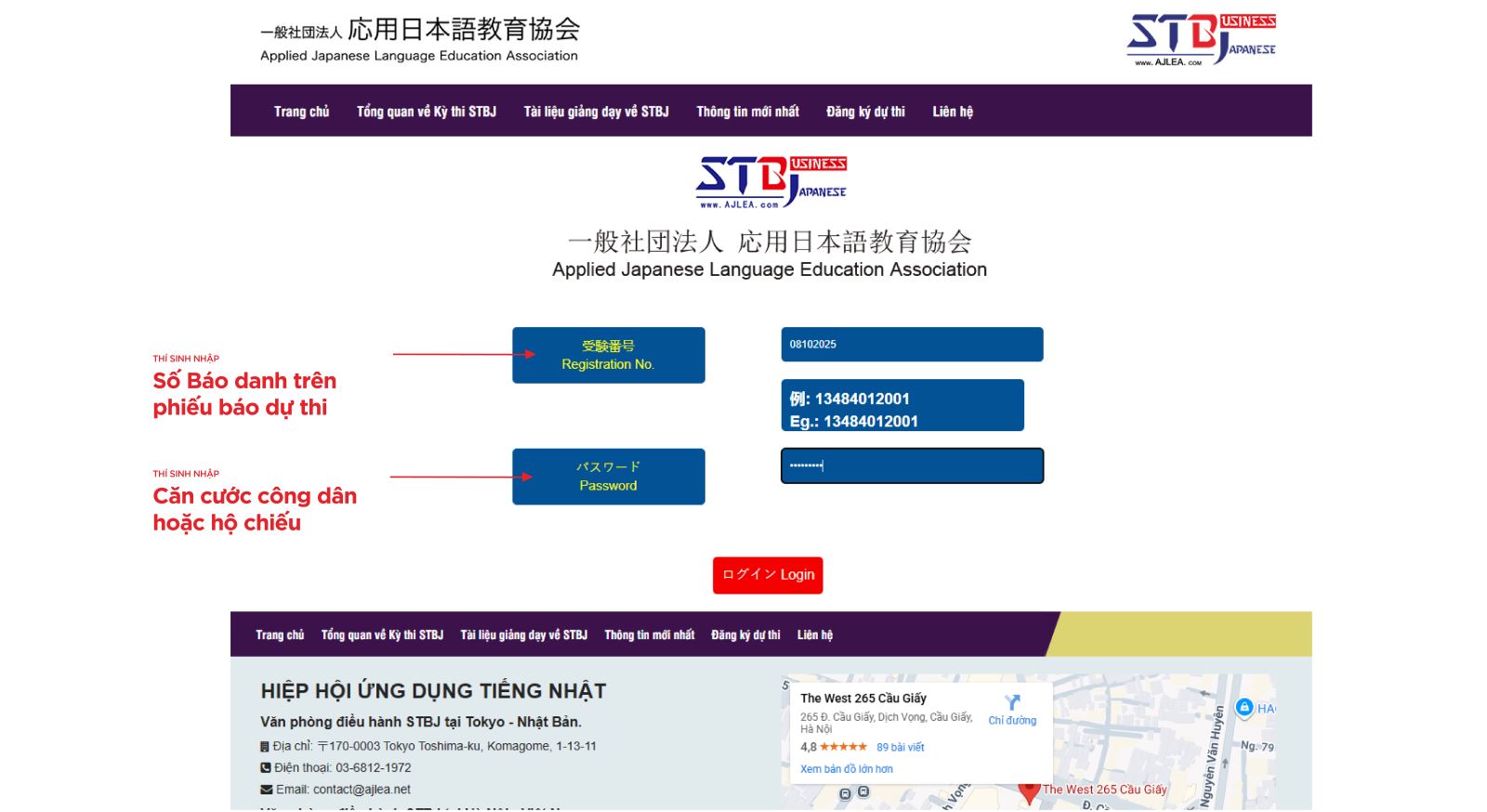1487x812 pixels.
Task: Click the bus stop icon on map
Action: (x=845, y=794)
